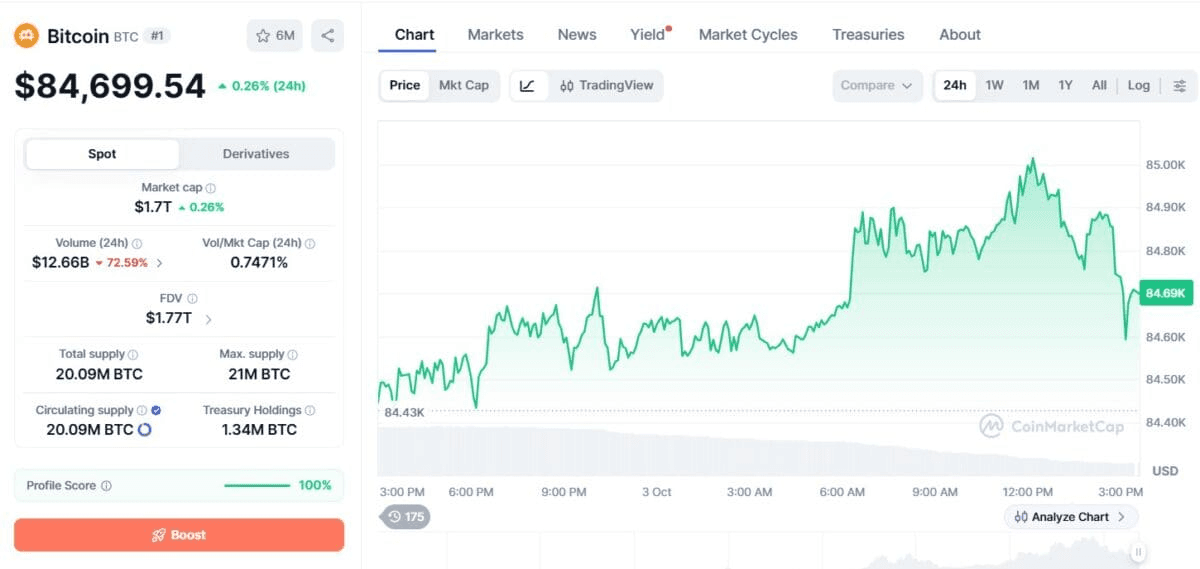Viewport: 1200px width, 569px height.
Task: Click 1.34M BTC treasury holdings value
Action: [259, 430]
